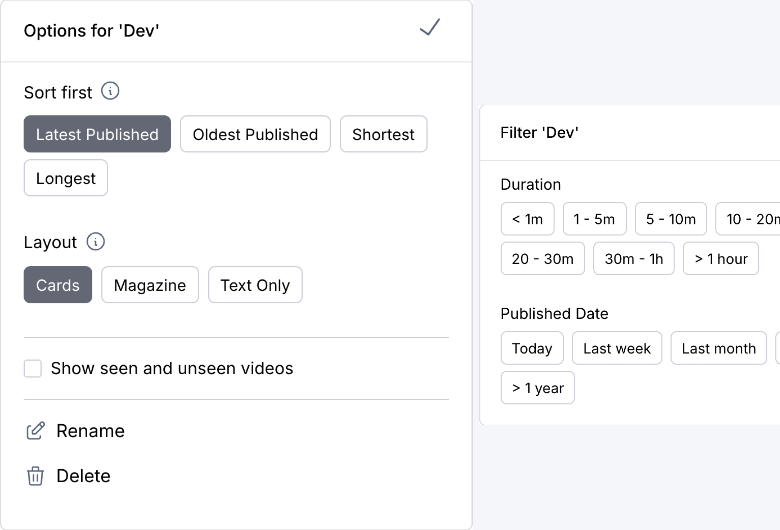Screen dimensions: 780x530
Task: Select Latest Published sort option
Action: (x=97, y=134)
